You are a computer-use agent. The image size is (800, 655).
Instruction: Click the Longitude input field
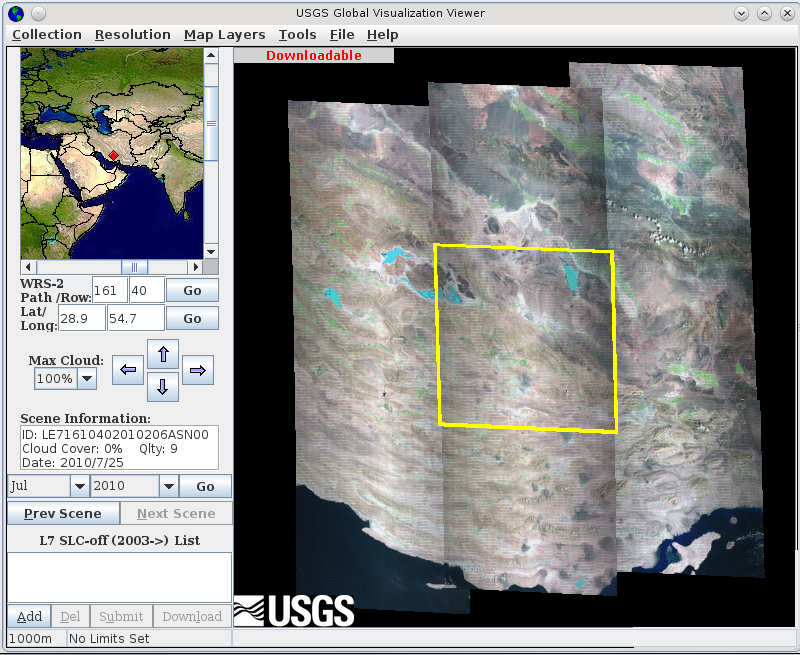[x=136, y=318]
